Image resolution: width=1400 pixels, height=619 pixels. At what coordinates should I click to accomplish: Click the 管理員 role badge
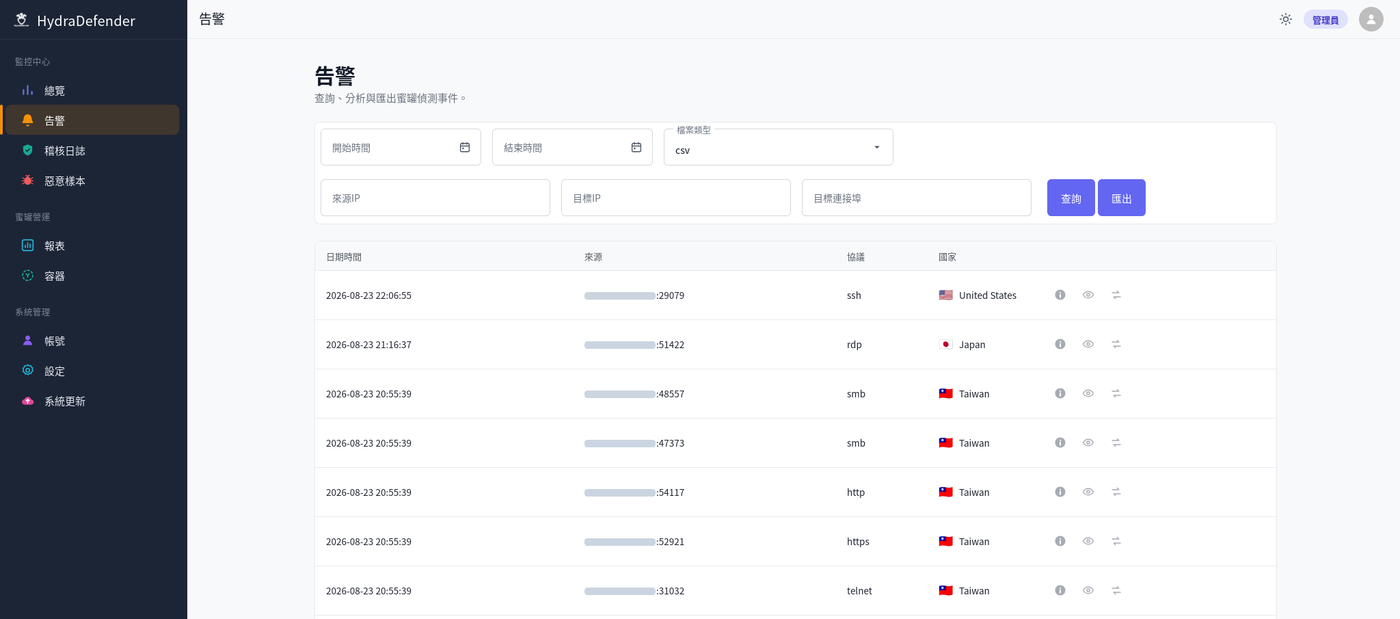click(x=1325, y=20)
